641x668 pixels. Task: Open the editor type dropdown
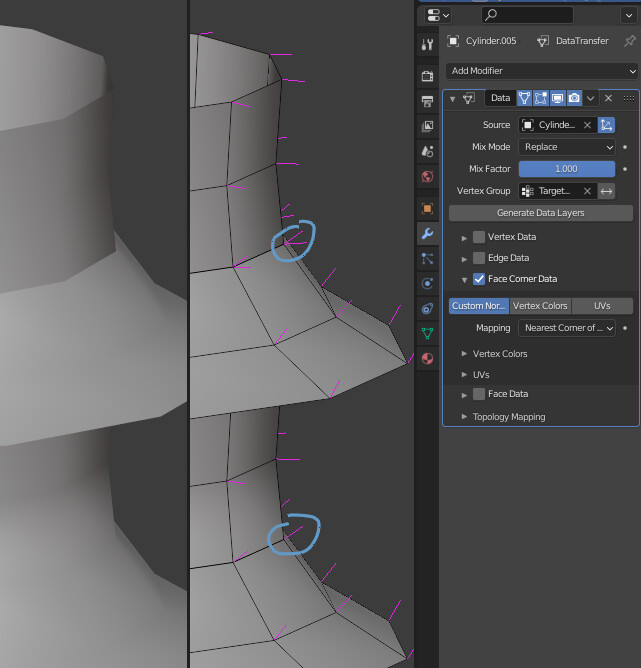click(x=437, y=15)
